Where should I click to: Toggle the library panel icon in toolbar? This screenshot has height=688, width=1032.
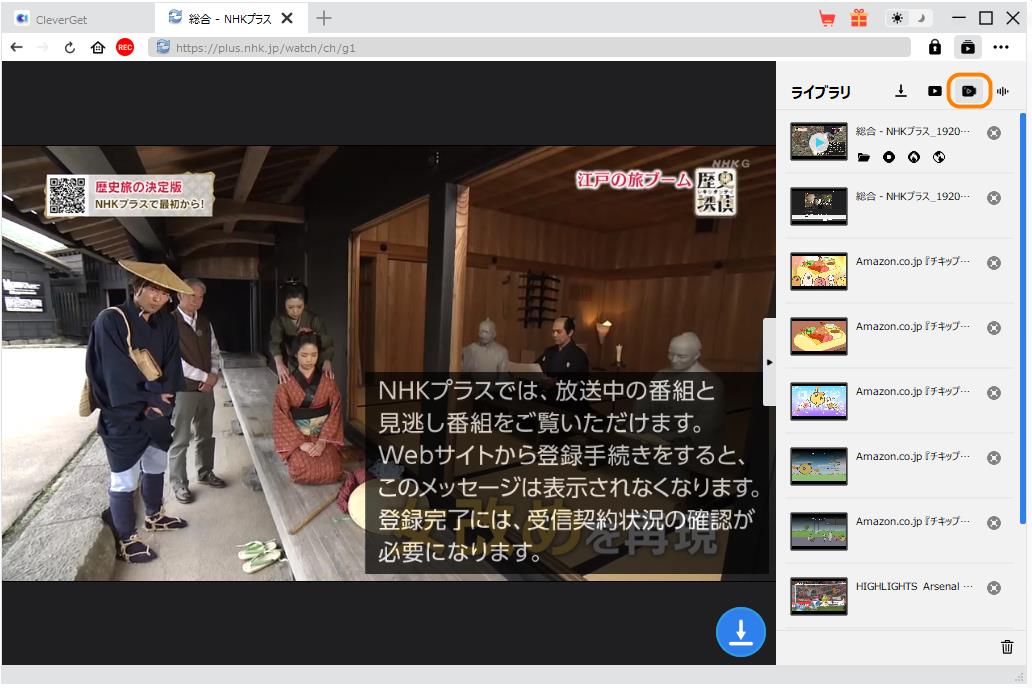pyautogui.click(x=968, y=47)
